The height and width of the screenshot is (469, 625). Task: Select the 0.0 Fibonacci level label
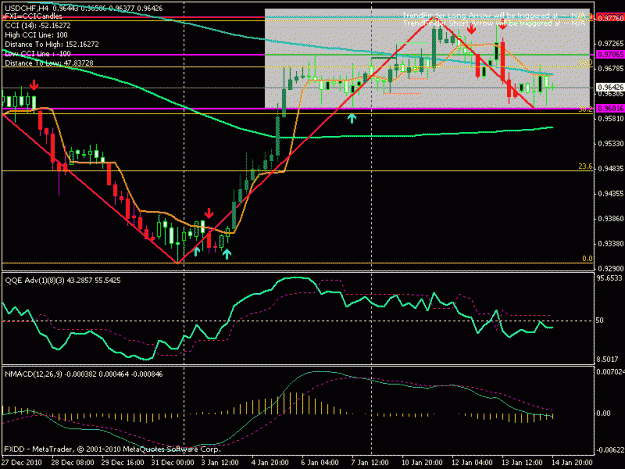[587, 258]
